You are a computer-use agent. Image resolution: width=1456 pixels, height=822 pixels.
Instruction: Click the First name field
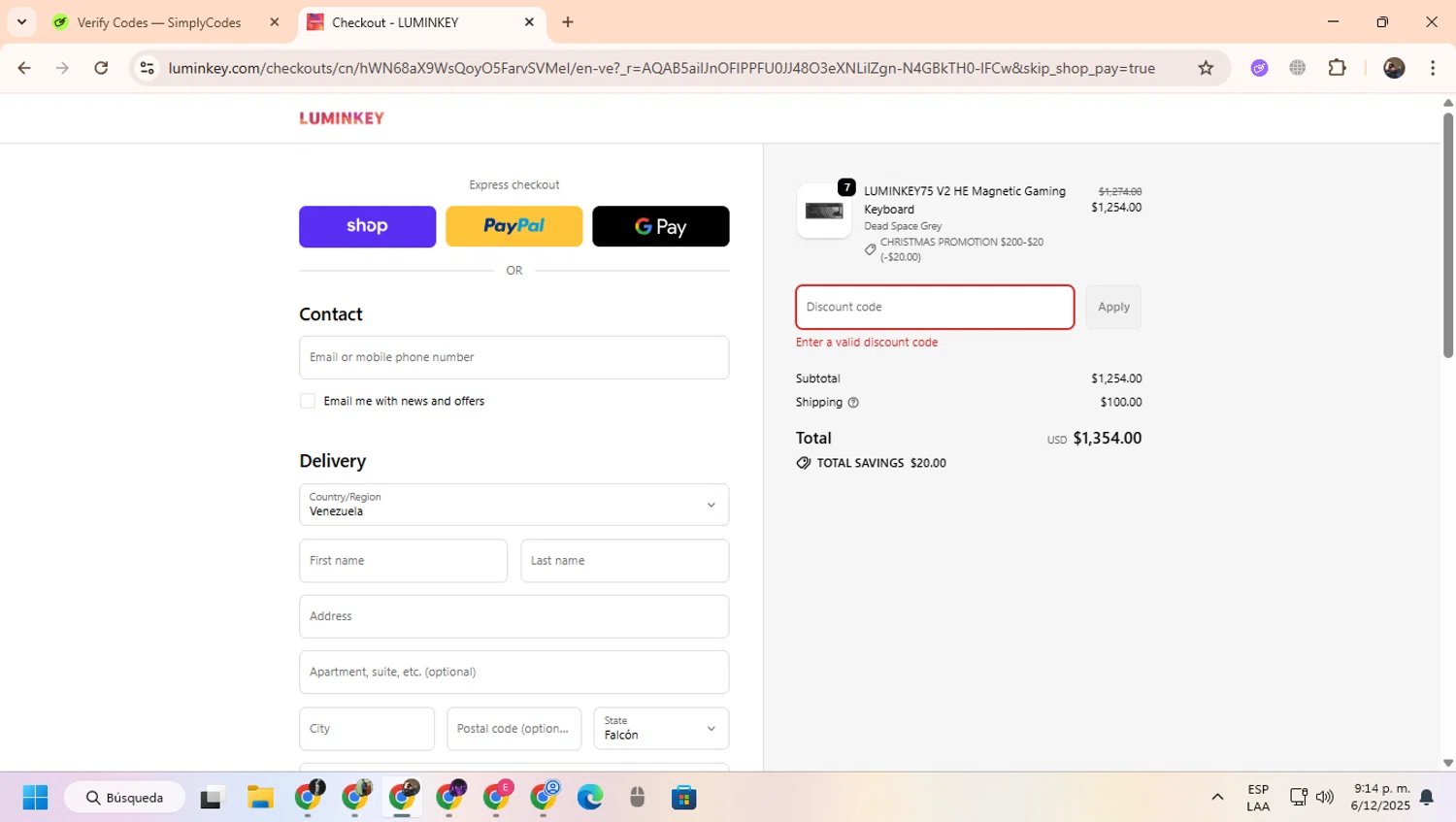click(403, 561)
